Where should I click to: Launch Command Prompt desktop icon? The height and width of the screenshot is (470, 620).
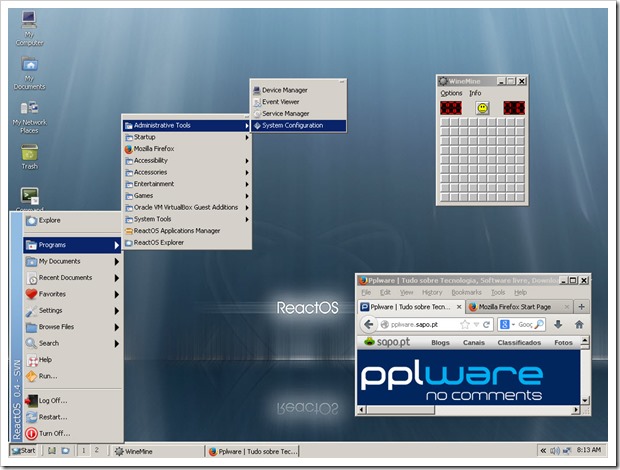(29, 199)
